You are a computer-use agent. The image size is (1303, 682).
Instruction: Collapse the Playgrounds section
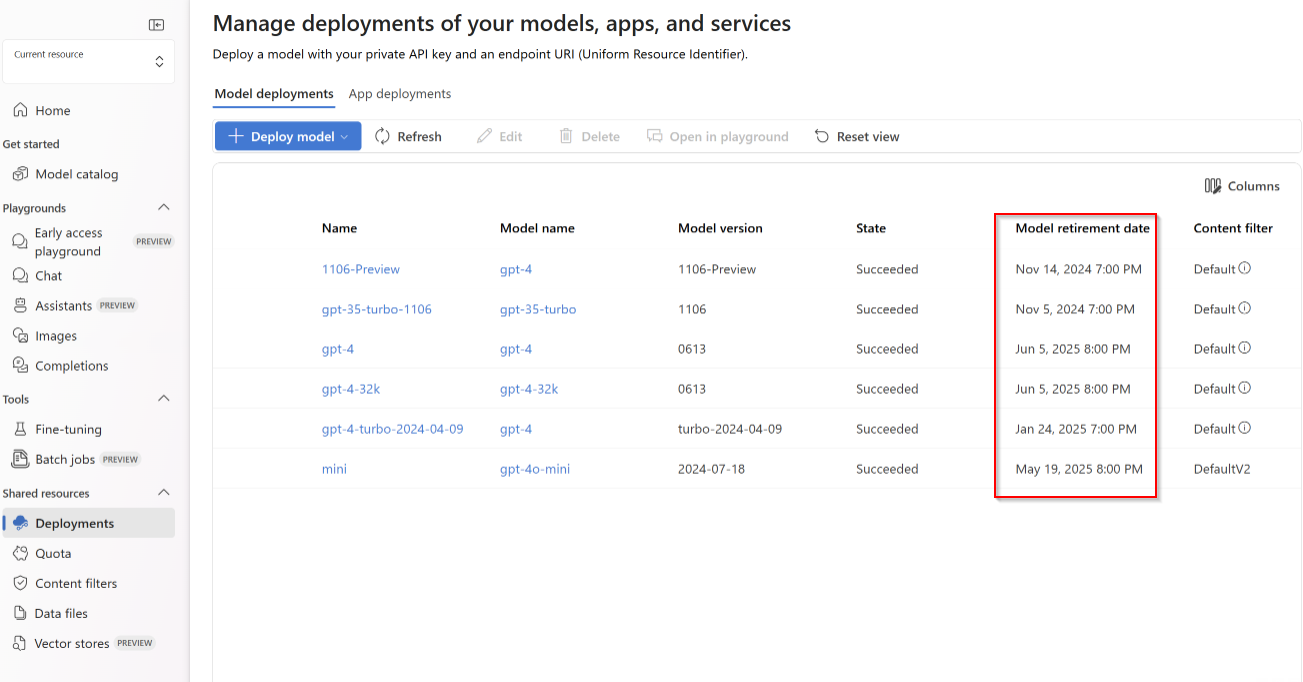tap(164, 208)
